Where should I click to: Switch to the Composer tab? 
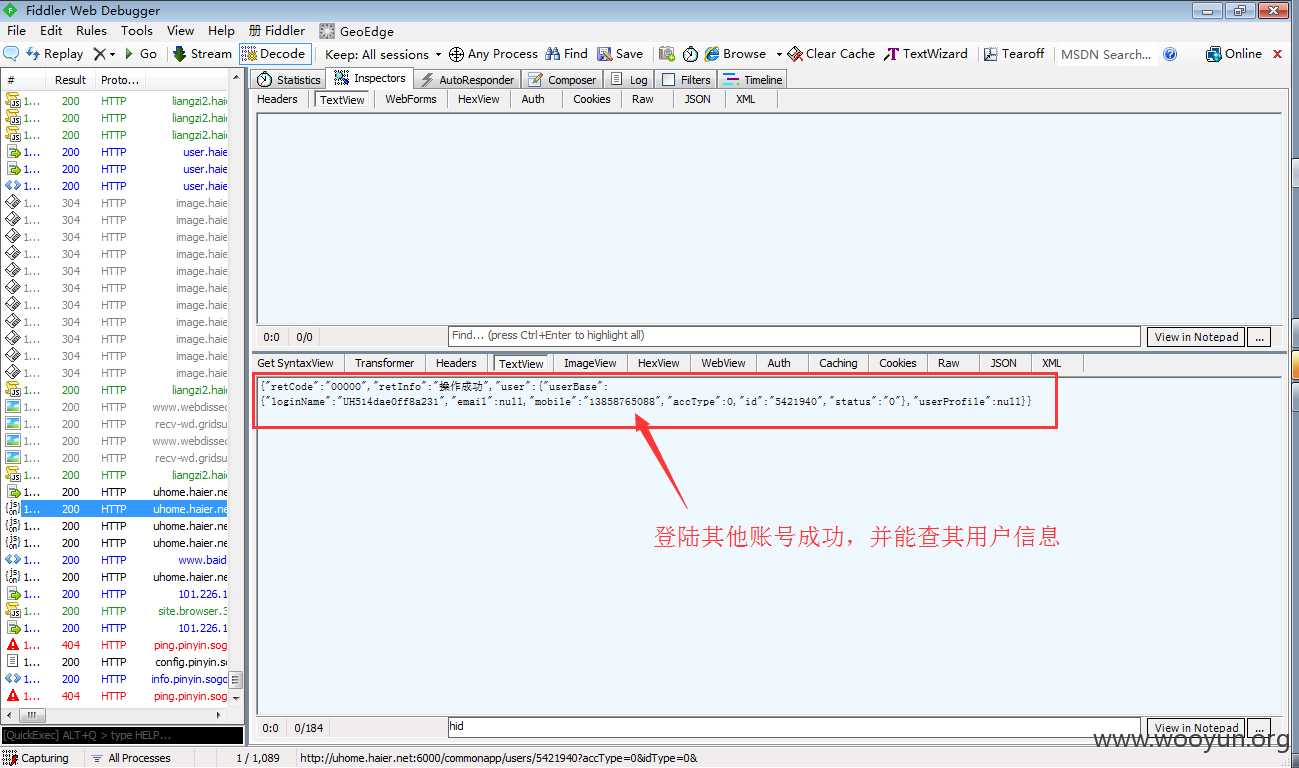point(563,80)
